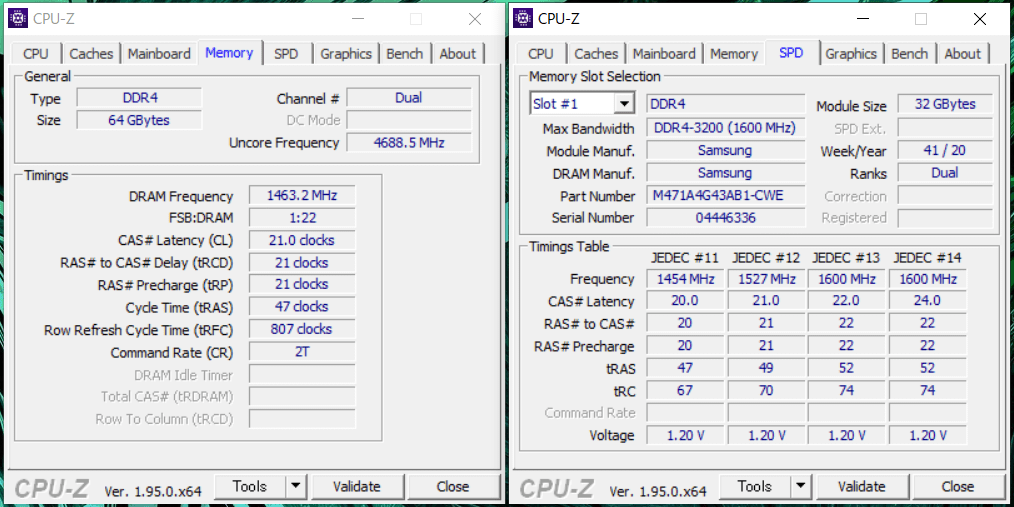The image size is (1014, 507).
Task: Click CPU-Z app icon in right window title bar
Action: coord(523,19)
